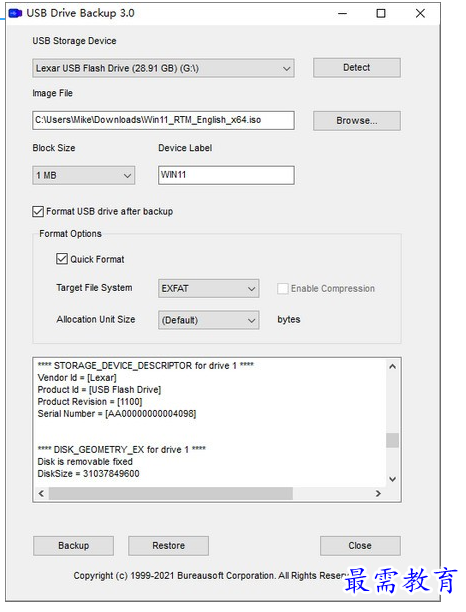
Task: Click the horizontal scrollbar thumb in log
Action: [x=171, y=493]
